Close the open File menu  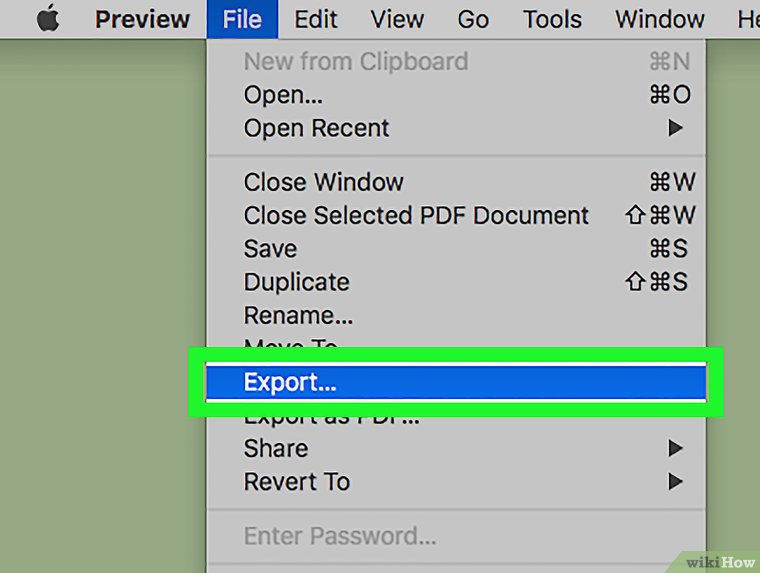[242, 19]
